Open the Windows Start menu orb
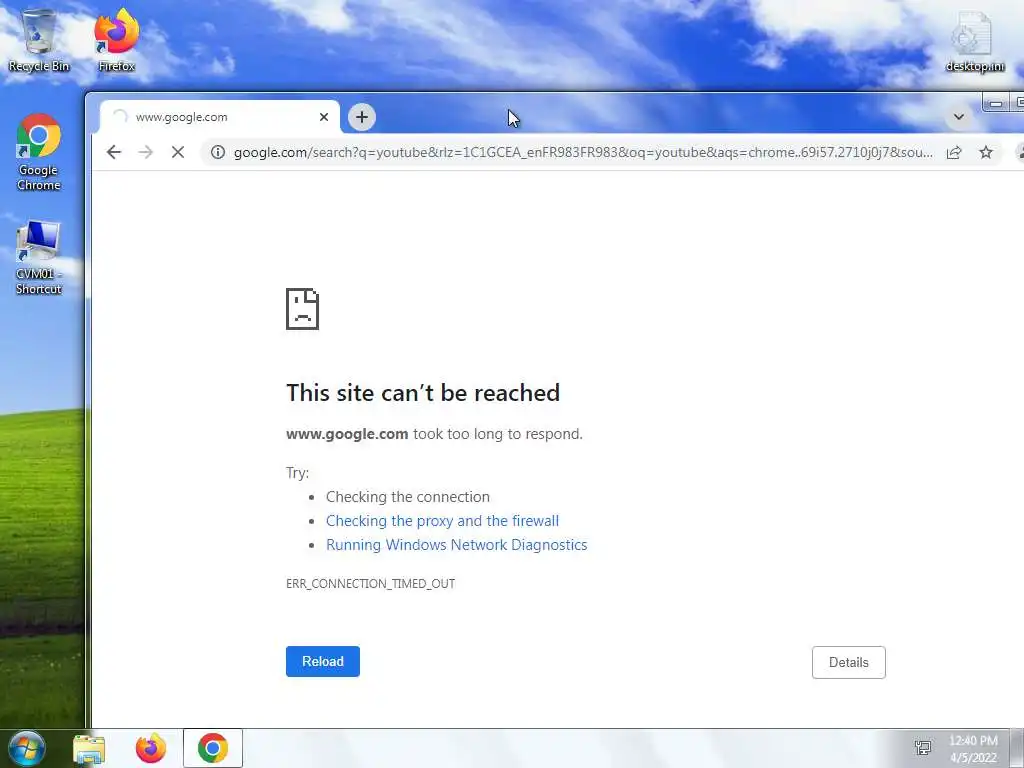Screen dimensions: 1024x768 (x=26, y=748)
